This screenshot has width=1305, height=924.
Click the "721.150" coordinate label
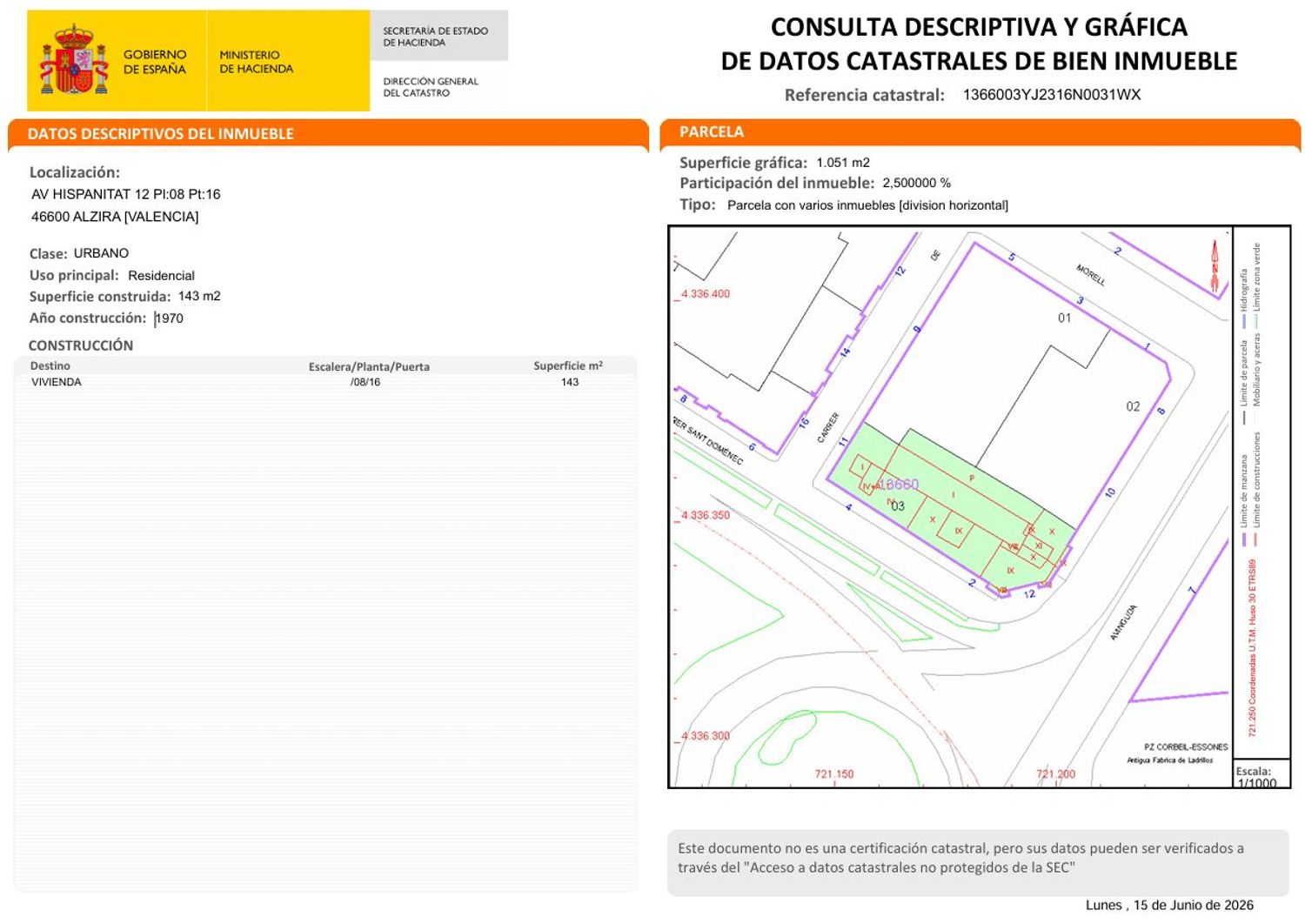coord(834,773)
